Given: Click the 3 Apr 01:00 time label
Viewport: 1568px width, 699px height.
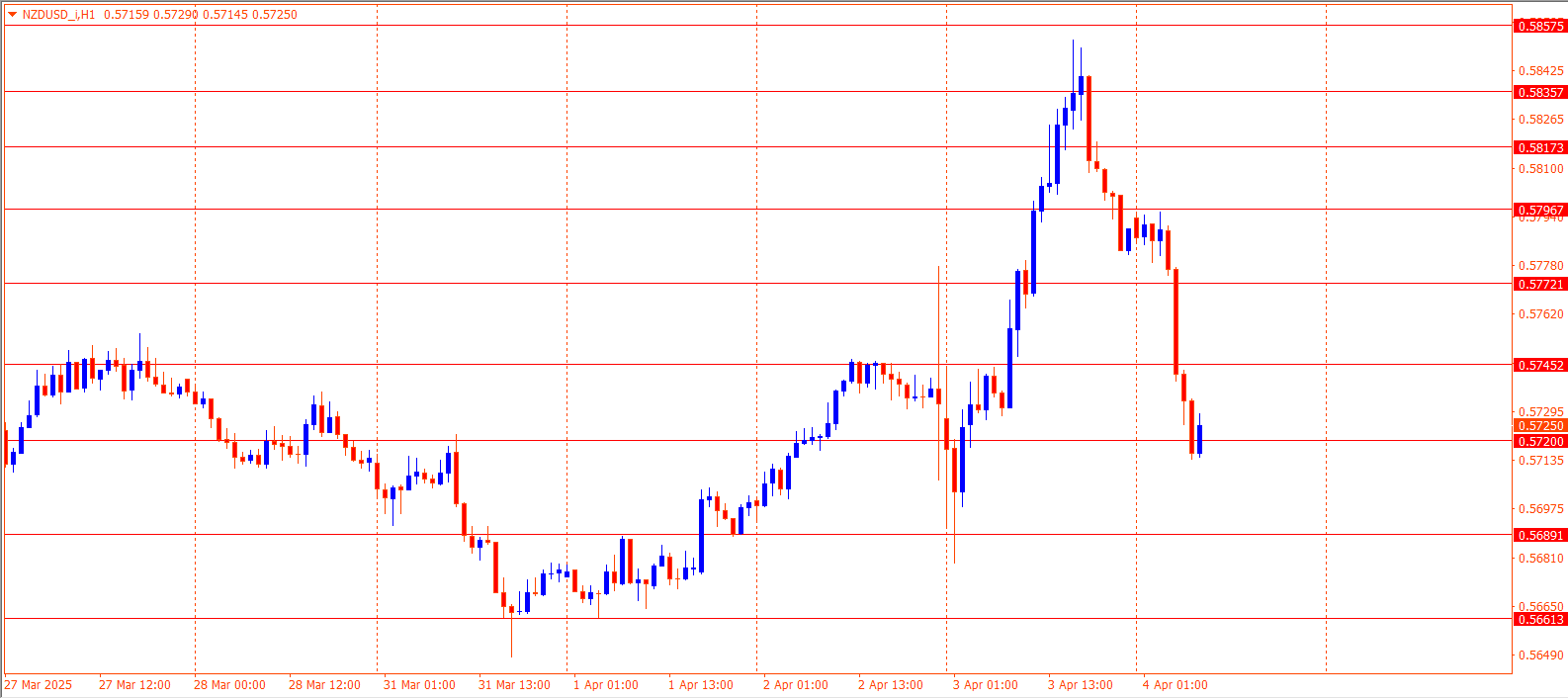Looking at the screenshot, I should point(986,685).
